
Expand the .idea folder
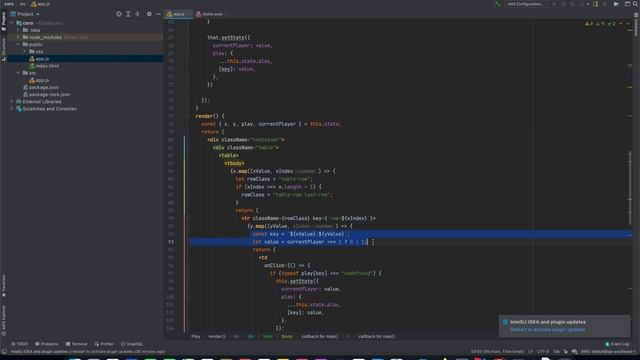[18, 30]
